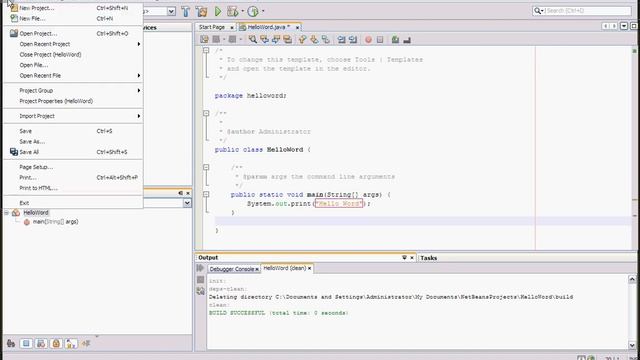The image size is (640, 360).
Task: Open dropdown arrow beside Profile Main Project
Action: click(263, 11)
